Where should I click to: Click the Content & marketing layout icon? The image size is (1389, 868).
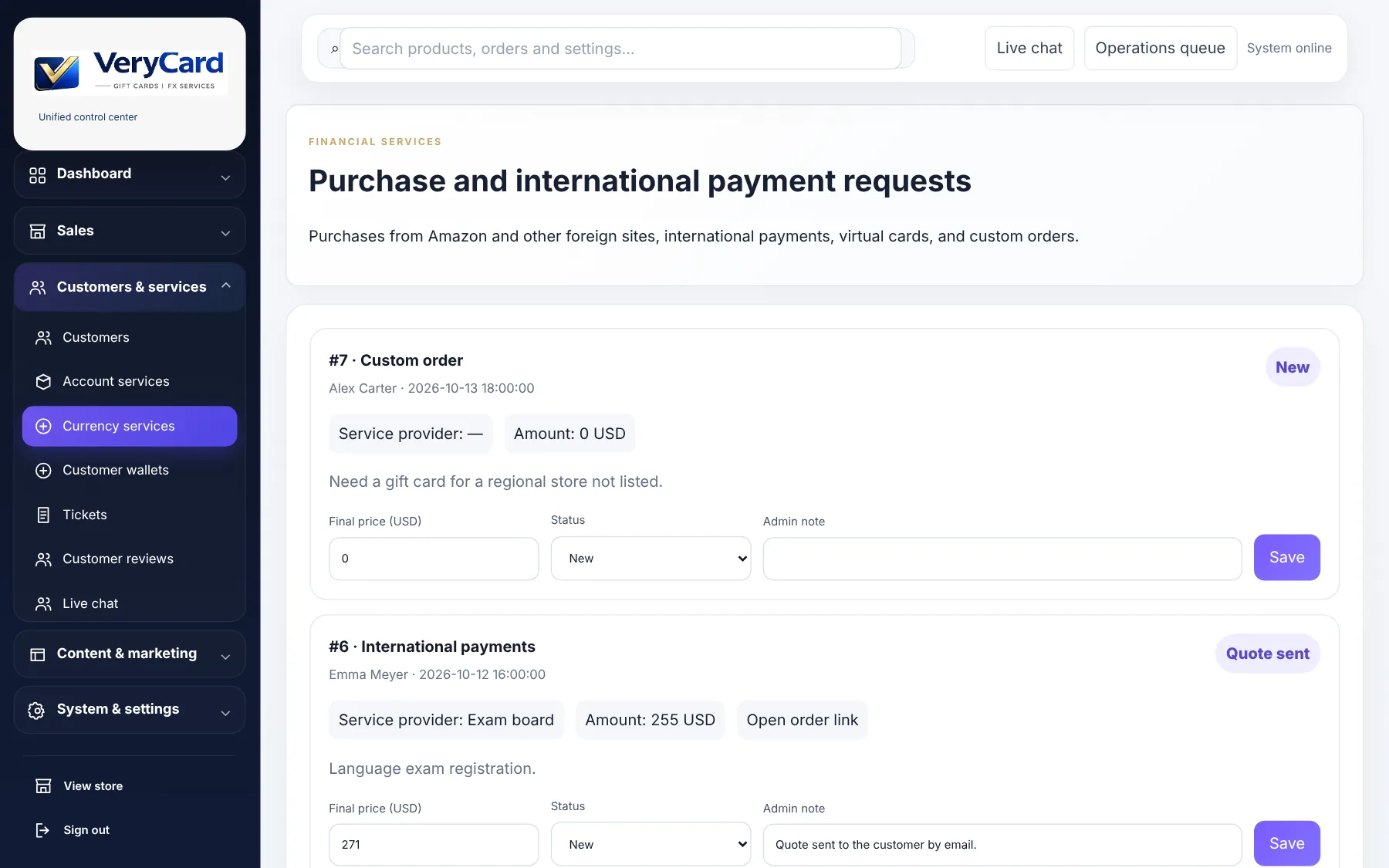coord(37,654)
